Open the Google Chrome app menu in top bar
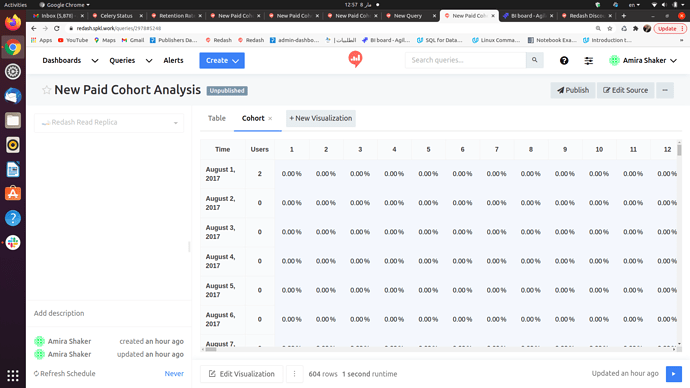This screenshot has width=690, height=388. point(64,5)
